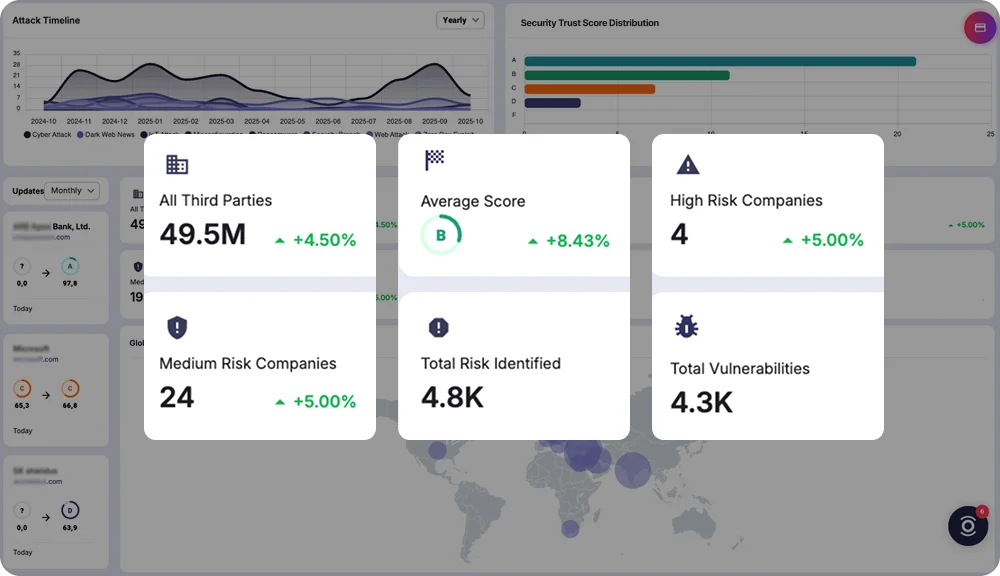1000x576 pixels.
Task: Click the Security Trust Score Distribution title
Action: (589, 23)
